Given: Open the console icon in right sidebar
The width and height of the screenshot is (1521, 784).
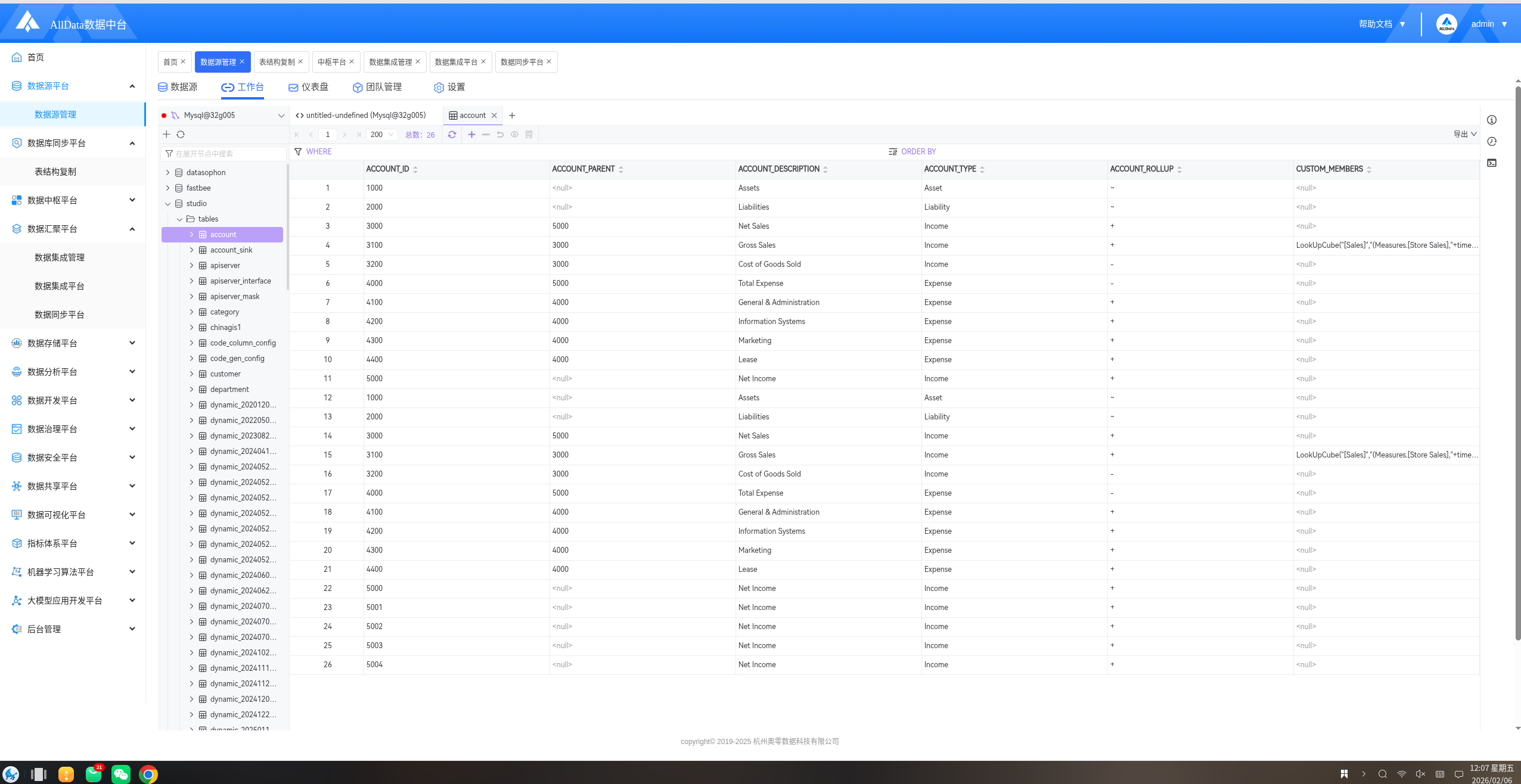Looking at the screenshot, I should [1492, 163].
